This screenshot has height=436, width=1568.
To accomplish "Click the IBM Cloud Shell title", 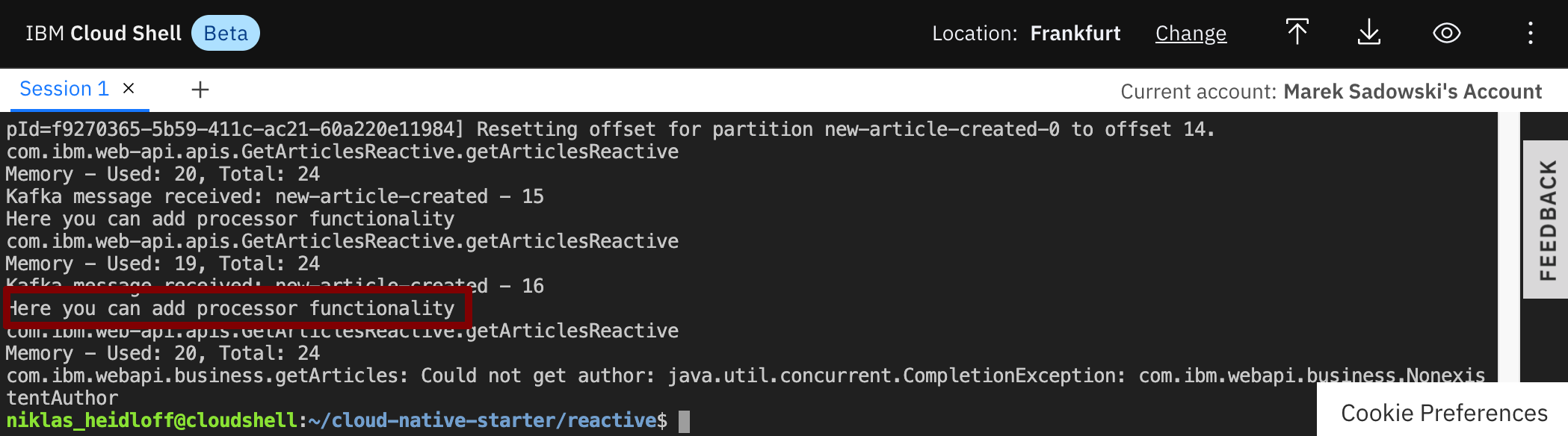I will 104,33.
